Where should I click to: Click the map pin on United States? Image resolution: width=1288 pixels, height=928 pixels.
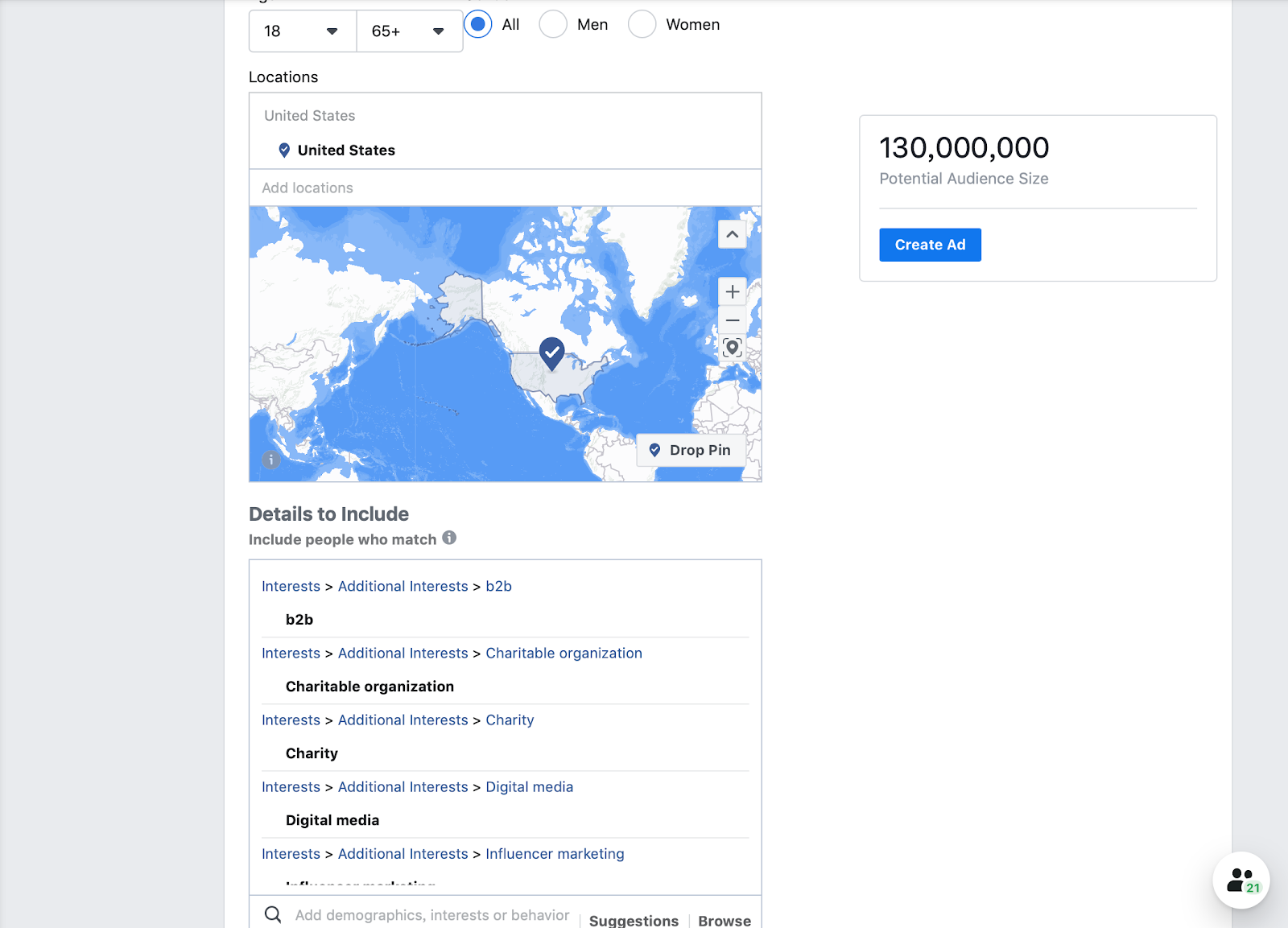pyautogui.click(x=551, y=353)
